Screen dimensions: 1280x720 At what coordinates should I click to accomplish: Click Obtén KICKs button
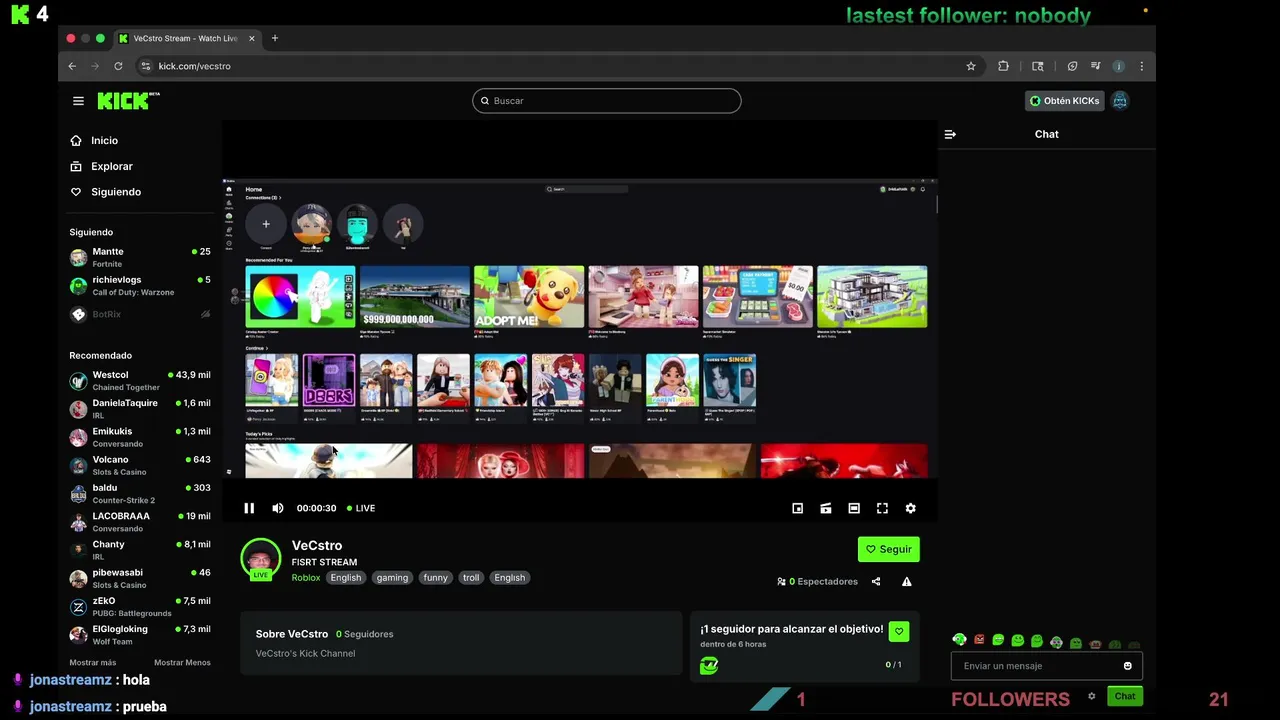point(1065,101)
